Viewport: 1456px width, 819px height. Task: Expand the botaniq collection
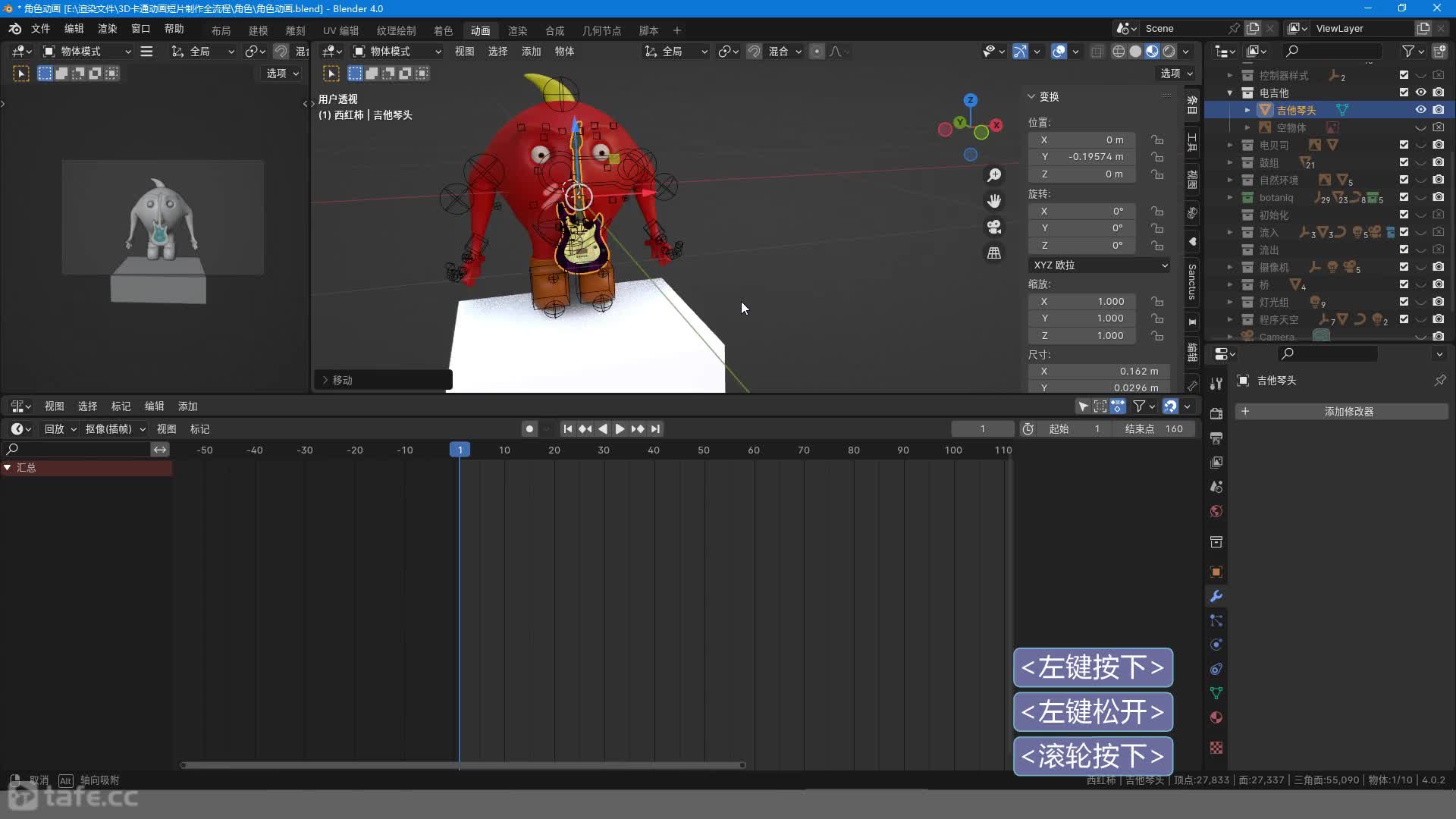(1230, 197)
